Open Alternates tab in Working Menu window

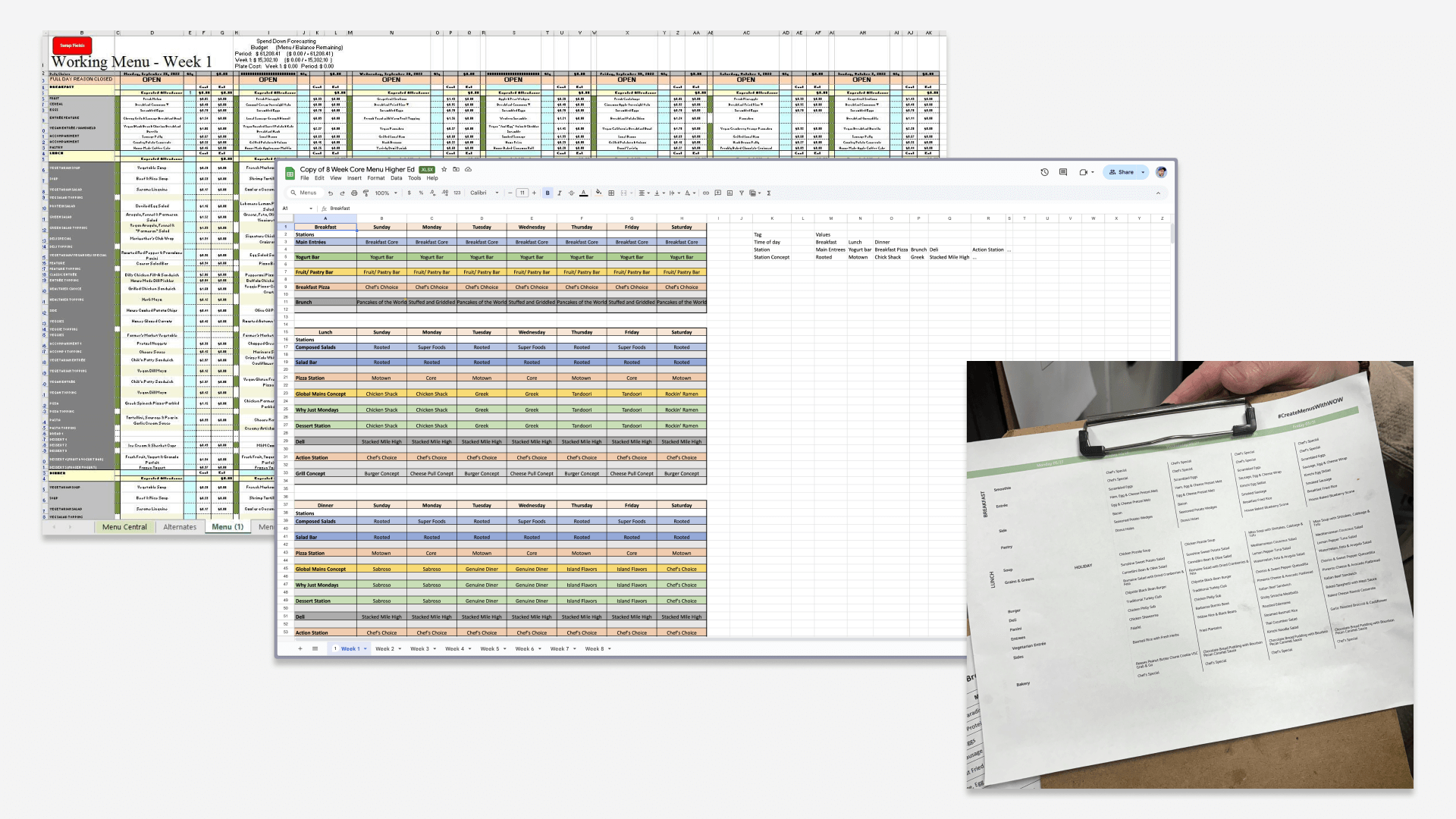180,527
